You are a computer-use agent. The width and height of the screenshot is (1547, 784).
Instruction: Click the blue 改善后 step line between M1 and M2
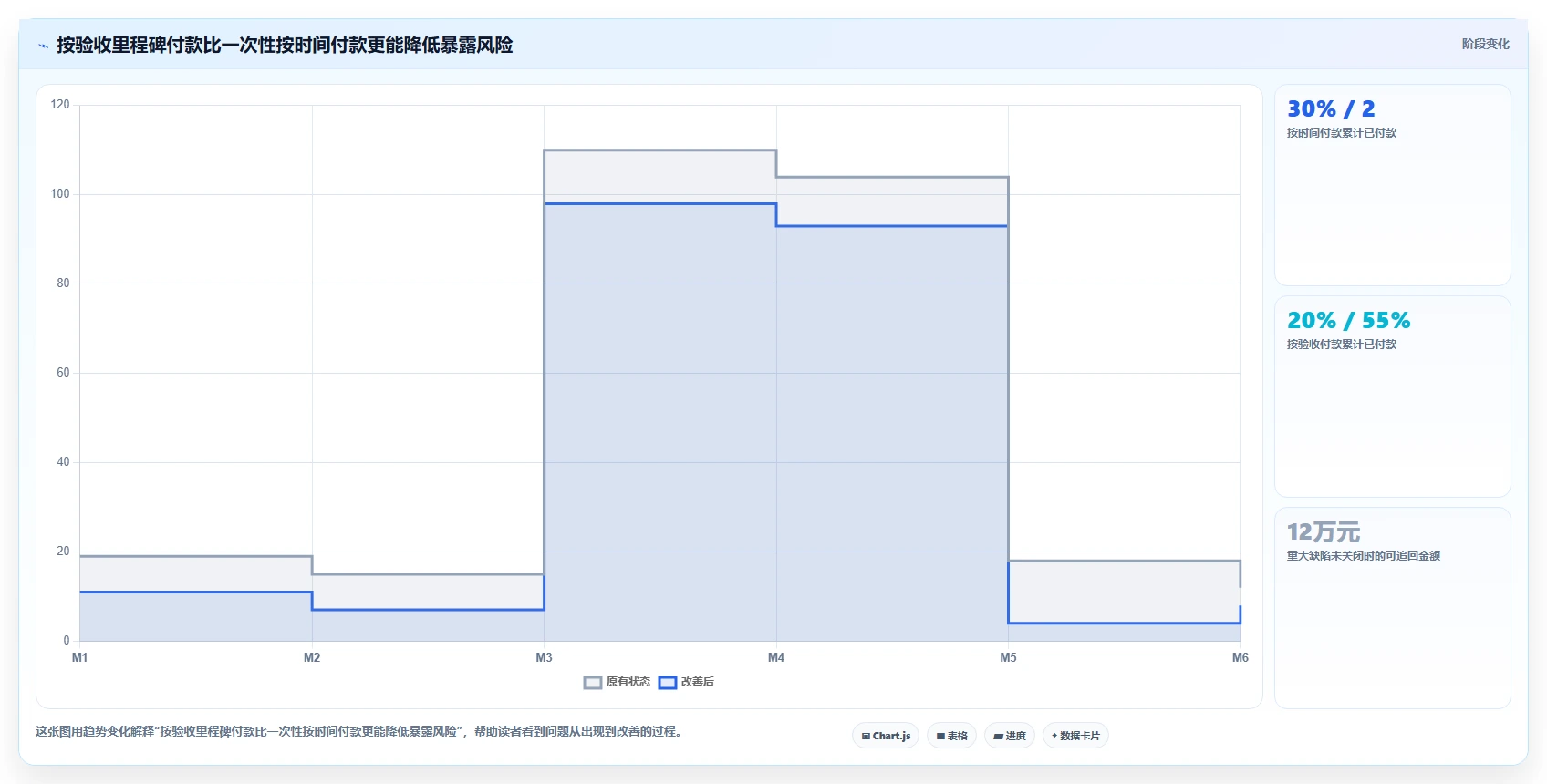(196, 593)
